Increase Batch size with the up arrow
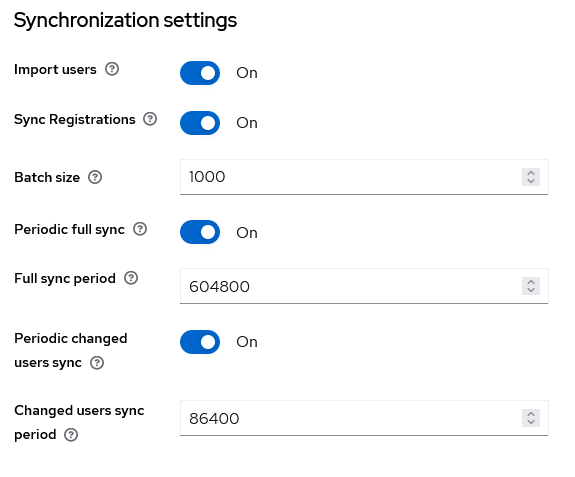Image resolution: width=575 pixels, height=477 pixels. point(531,173)
